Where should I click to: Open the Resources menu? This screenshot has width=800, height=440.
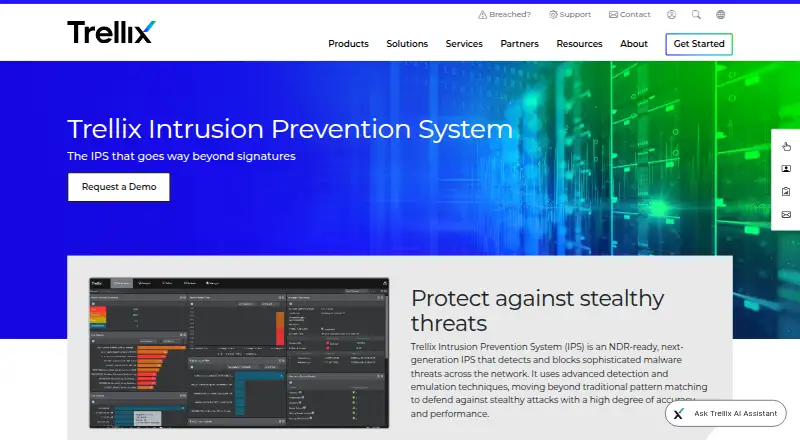(579, 44)
